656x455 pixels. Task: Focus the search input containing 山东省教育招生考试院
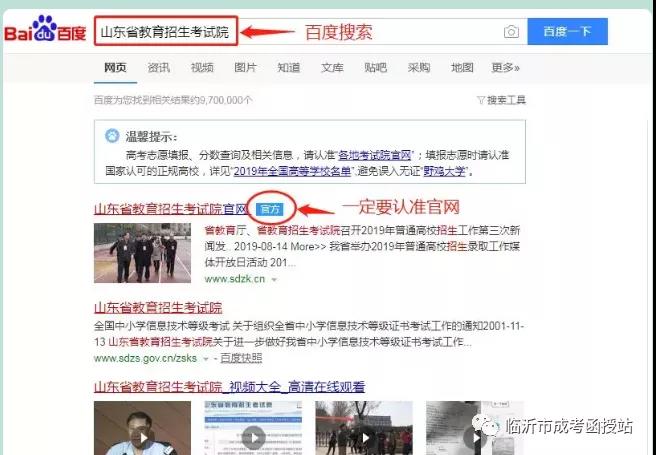(310, 31)
